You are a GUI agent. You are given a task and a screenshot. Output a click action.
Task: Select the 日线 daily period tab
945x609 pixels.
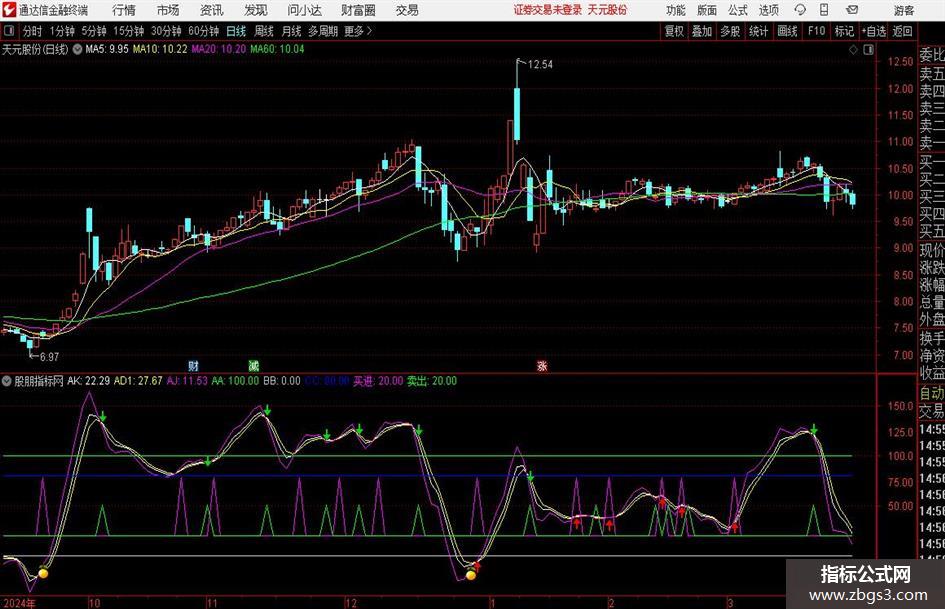[236, 31]
